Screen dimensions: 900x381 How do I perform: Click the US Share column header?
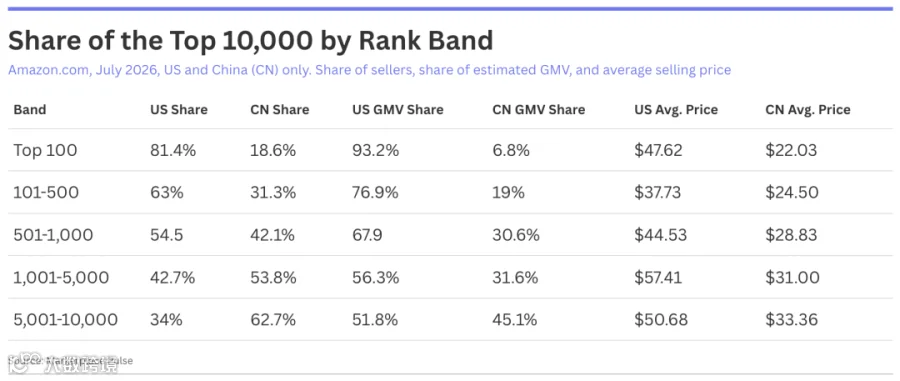click(179, 110)
